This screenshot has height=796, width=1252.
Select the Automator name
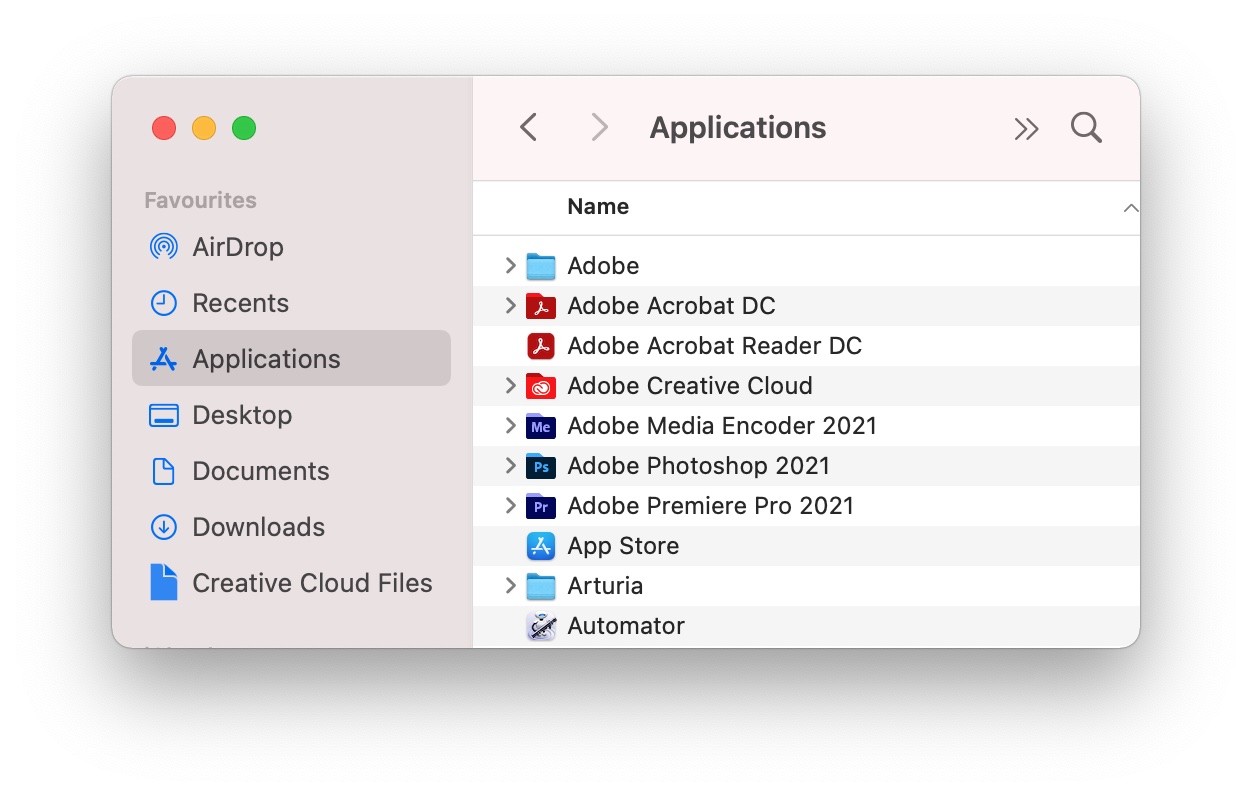click(626, 626)
